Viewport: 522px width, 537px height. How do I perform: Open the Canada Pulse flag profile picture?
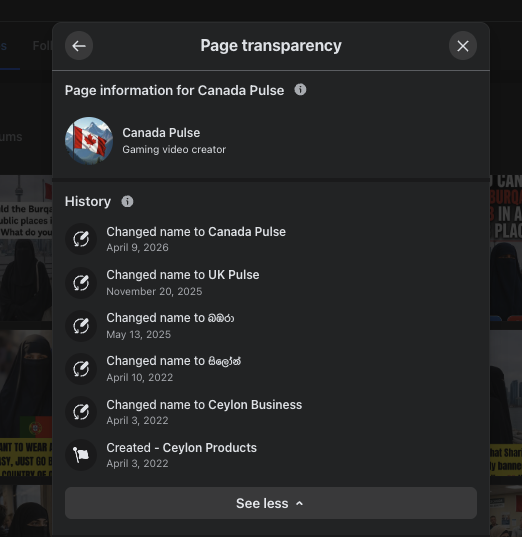tap(89, 141)
